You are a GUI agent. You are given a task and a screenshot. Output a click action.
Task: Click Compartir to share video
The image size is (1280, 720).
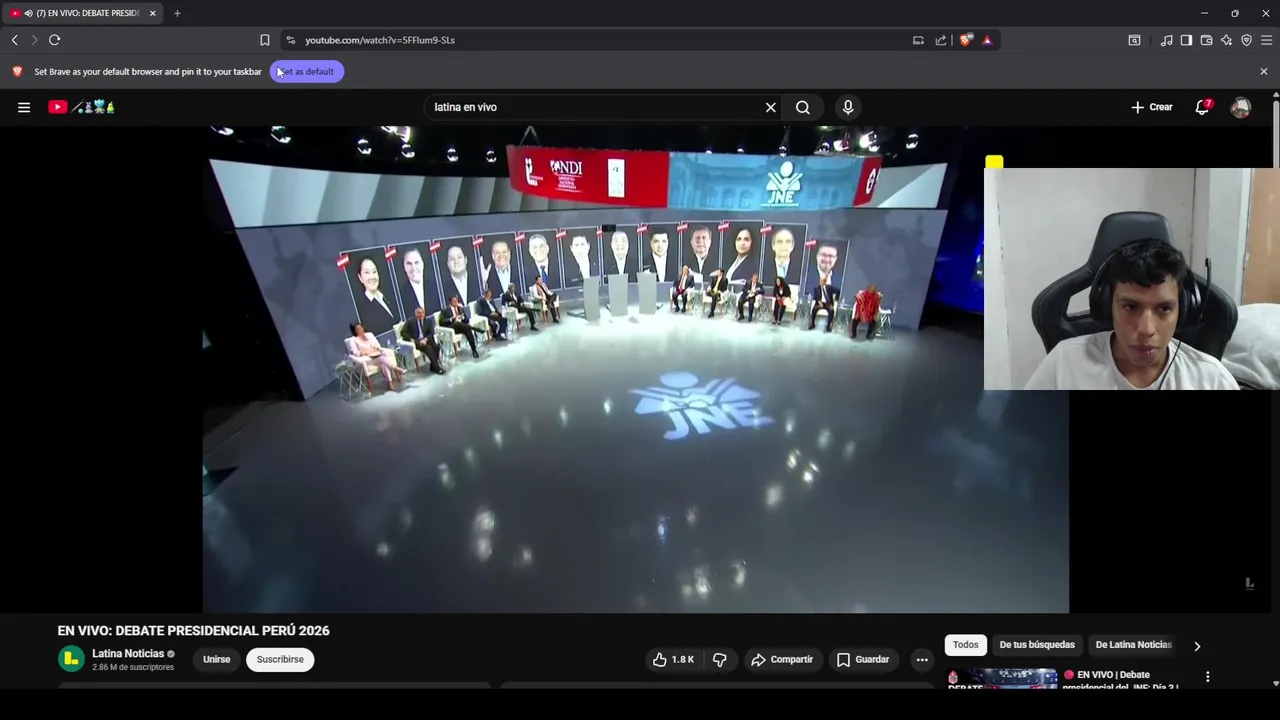[782, 659]
